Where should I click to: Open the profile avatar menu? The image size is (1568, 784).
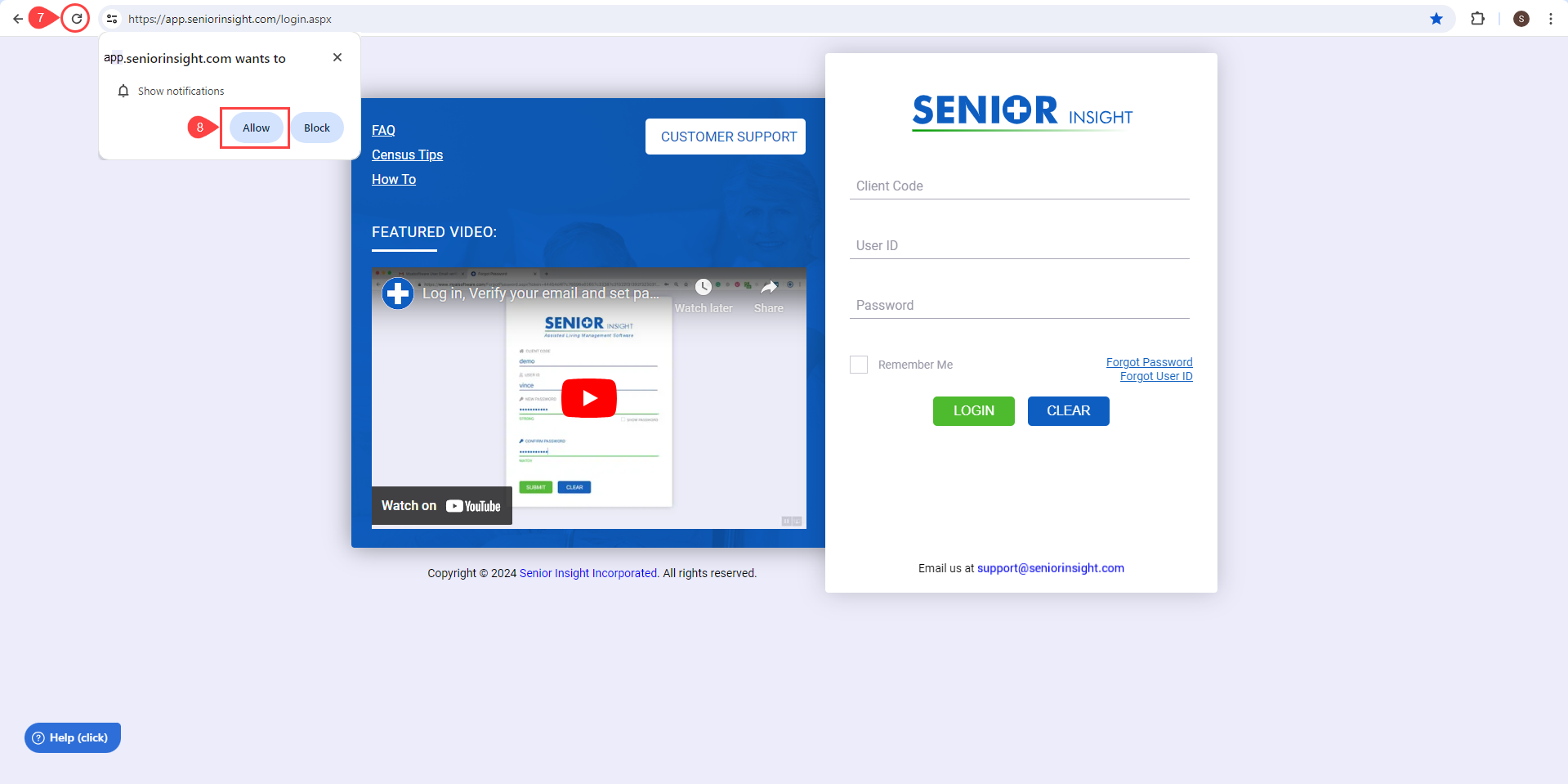pyautogui.click(x=1521, y=19)
